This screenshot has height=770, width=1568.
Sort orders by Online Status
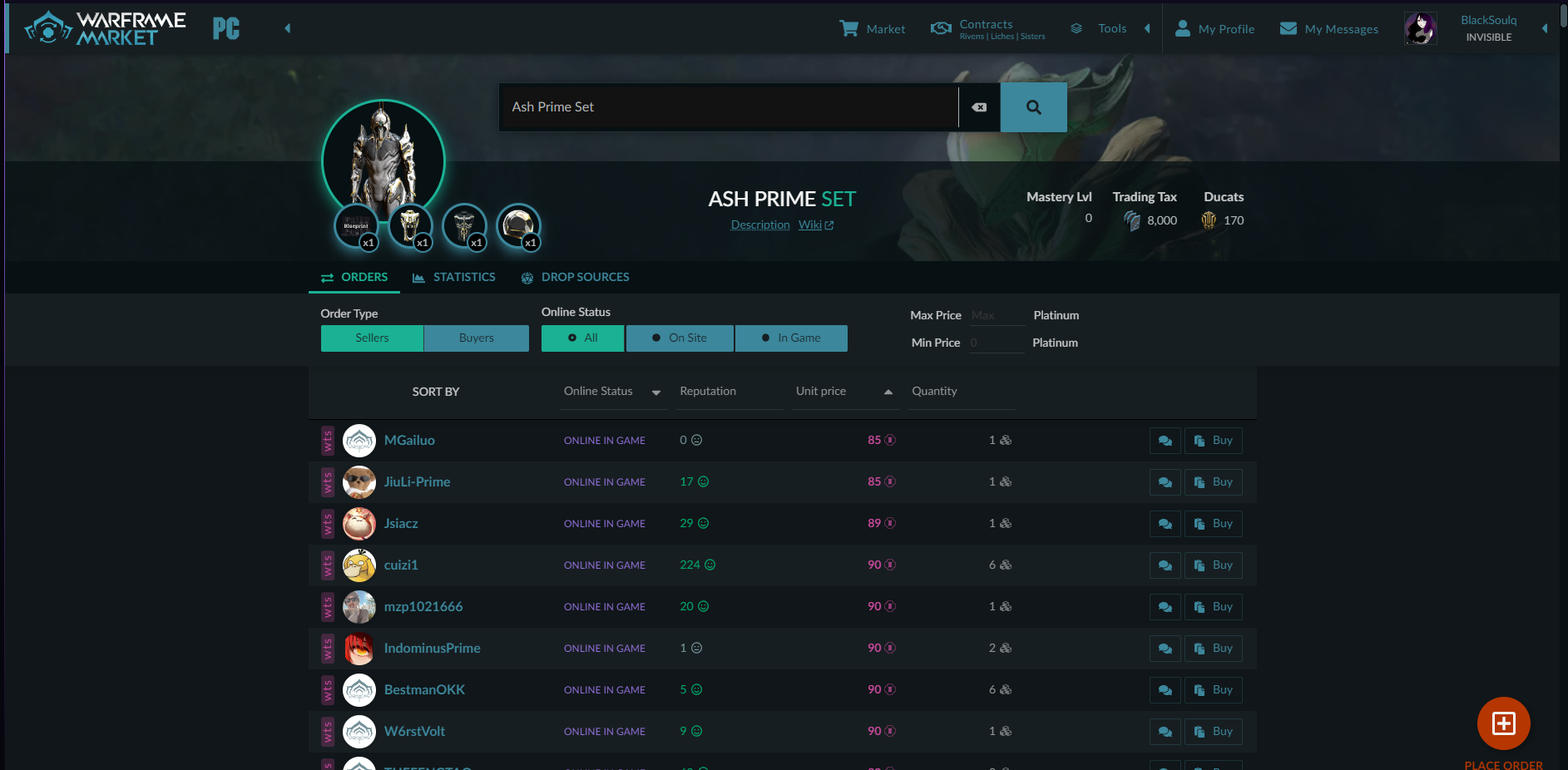[x=612, y=392]
